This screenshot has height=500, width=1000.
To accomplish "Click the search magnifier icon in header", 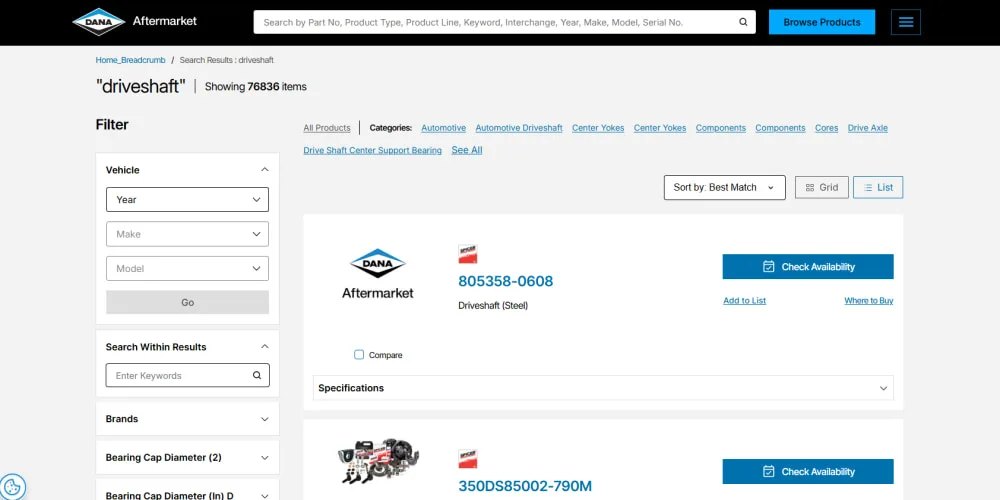I will [x=743, y=22].
